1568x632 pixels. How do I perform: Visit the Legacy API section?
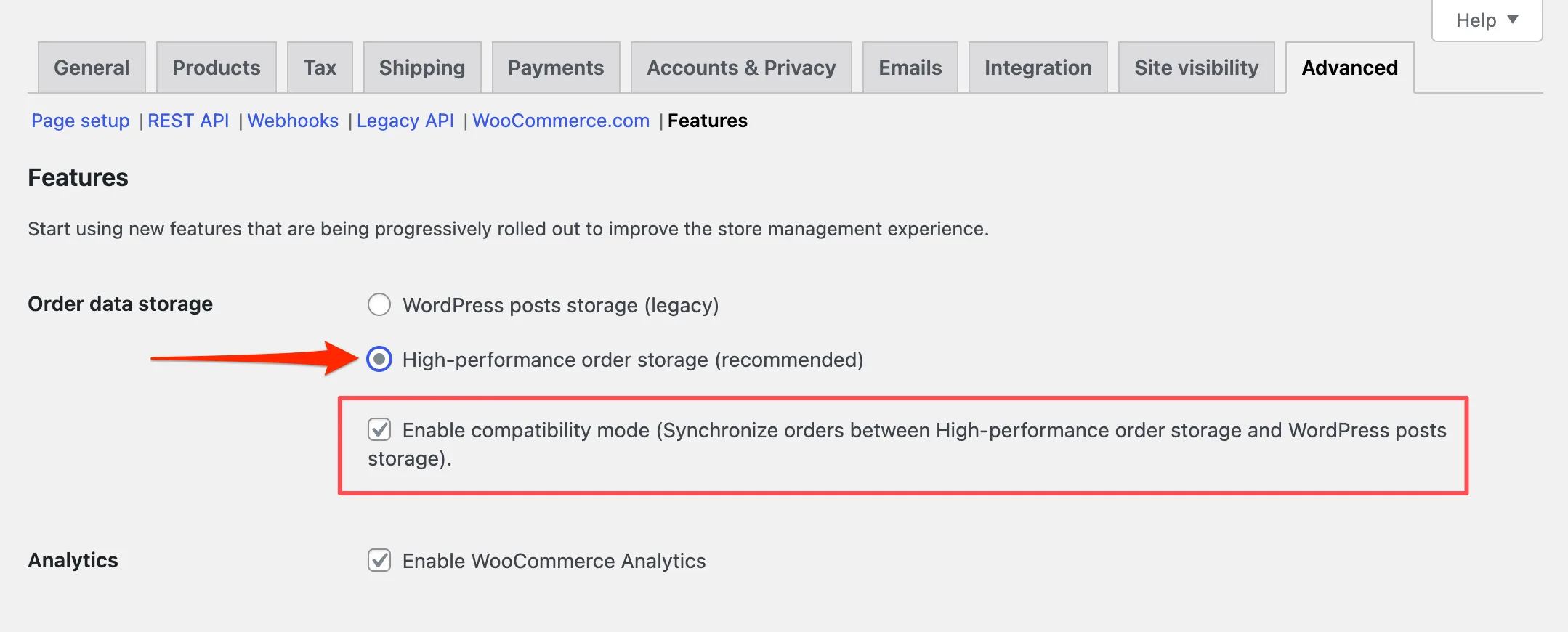point(405,121)
